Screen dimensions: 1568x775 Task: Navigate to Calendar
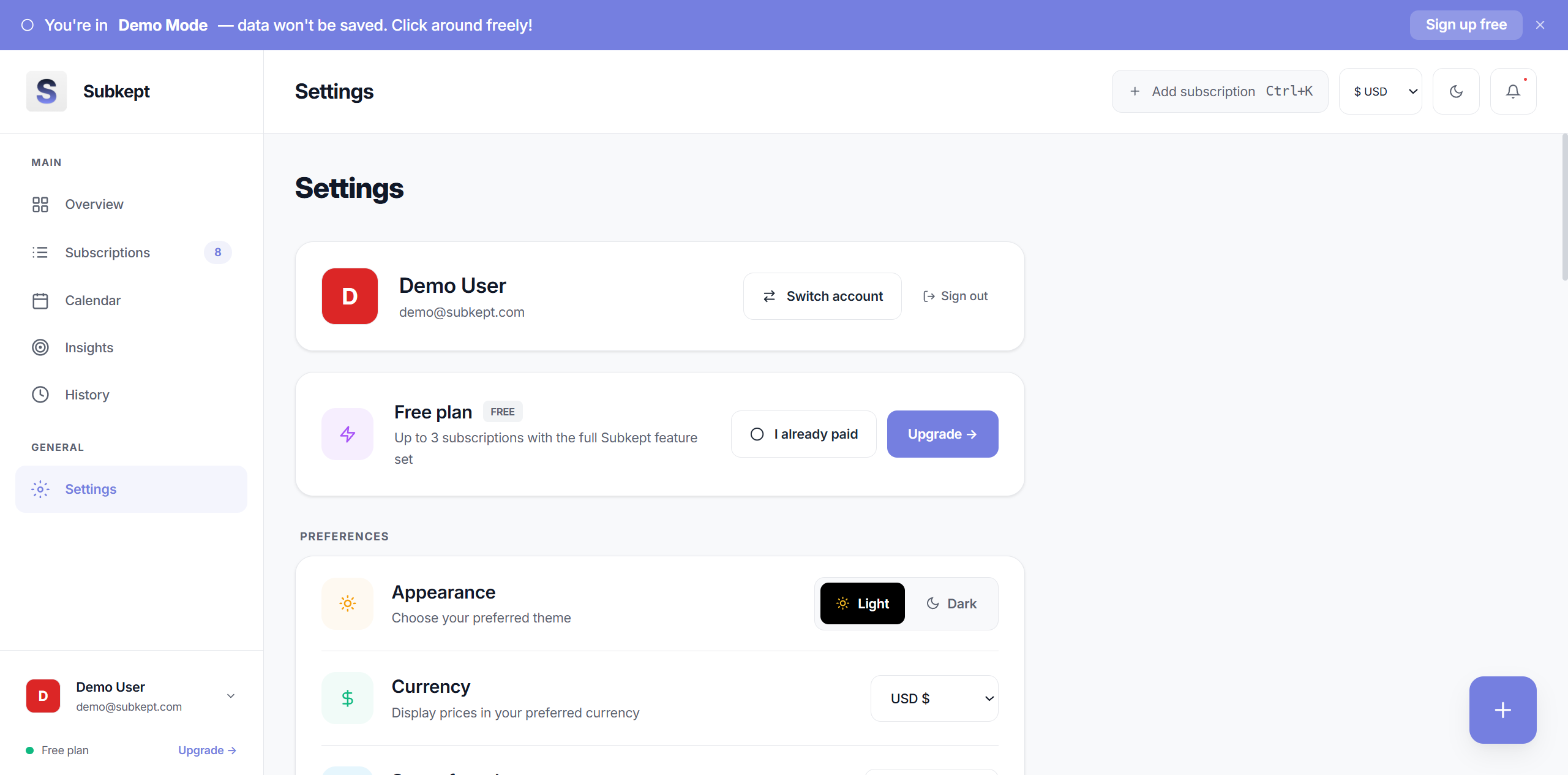(131, 301)
